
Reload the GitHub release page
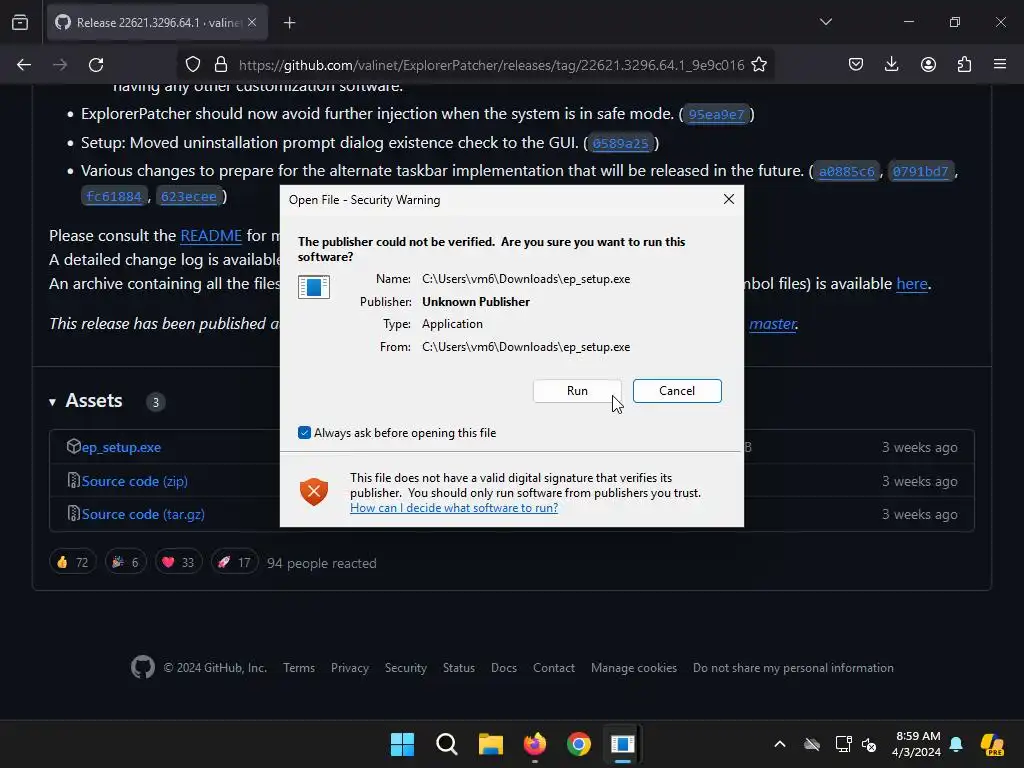click(96, 65)
